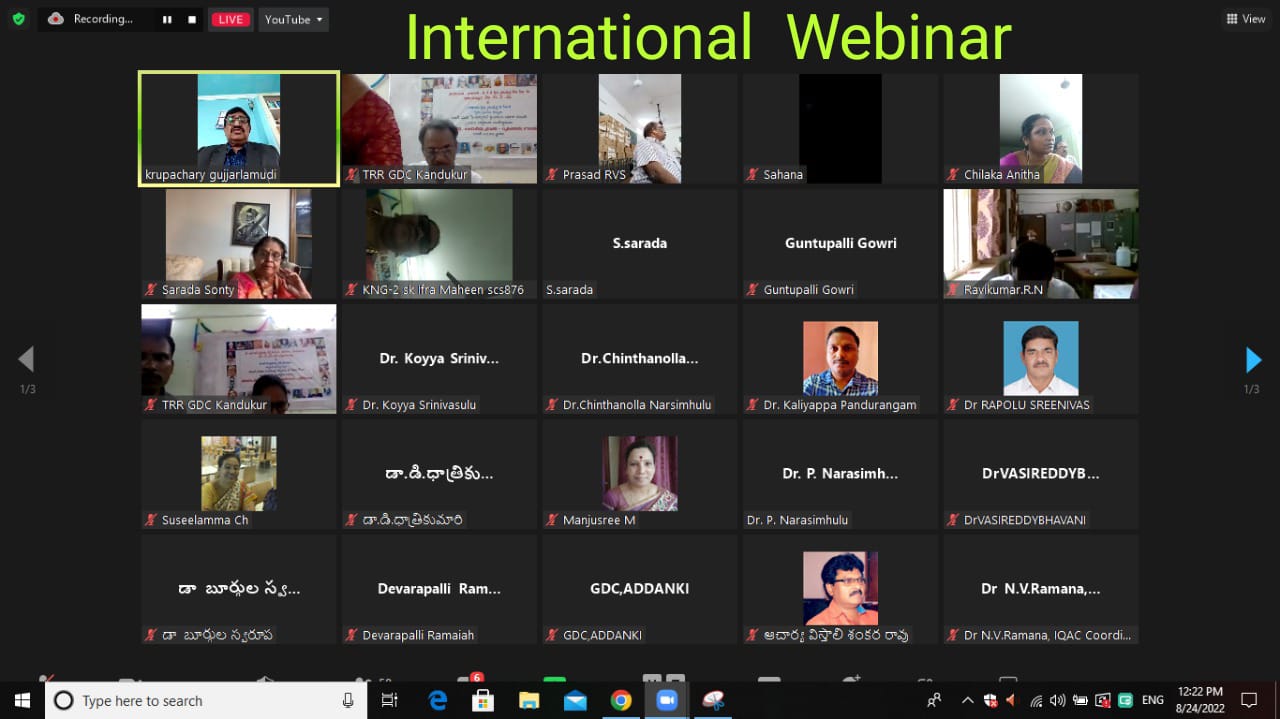Expand the hidden system tray icons
Viewport: 1280px width, 719px height.
967,700
